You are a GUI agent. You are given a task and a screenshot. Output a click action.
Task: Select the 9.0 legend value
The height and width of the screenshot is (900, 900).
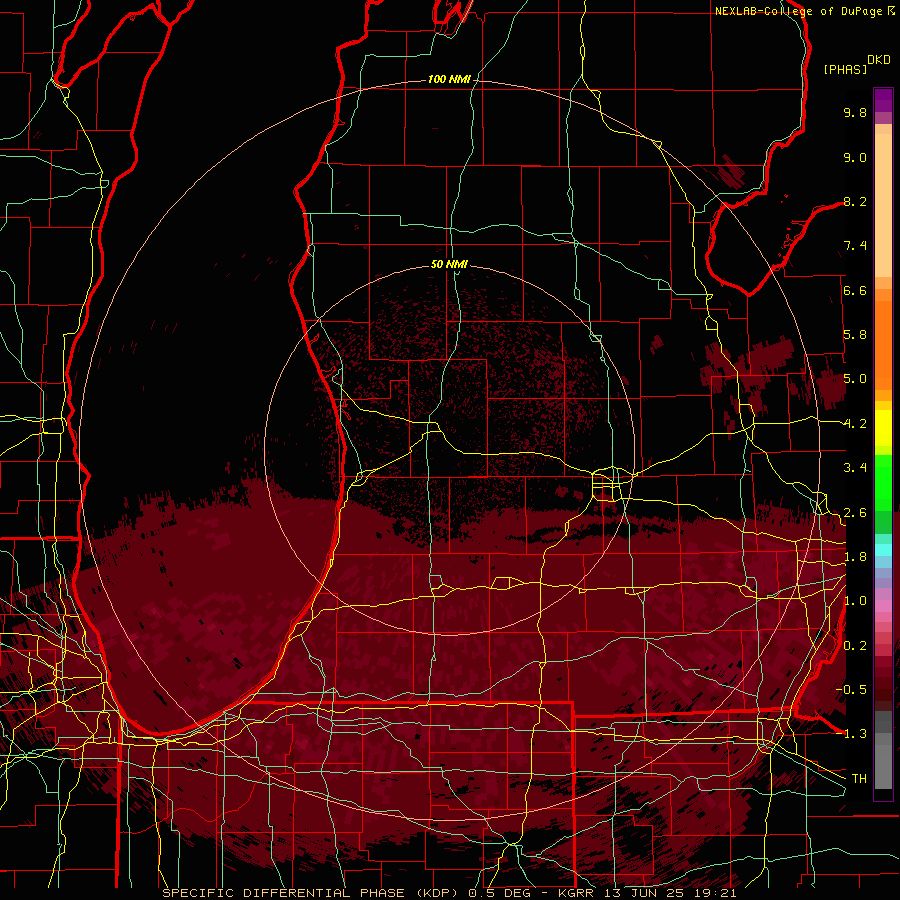855,157
